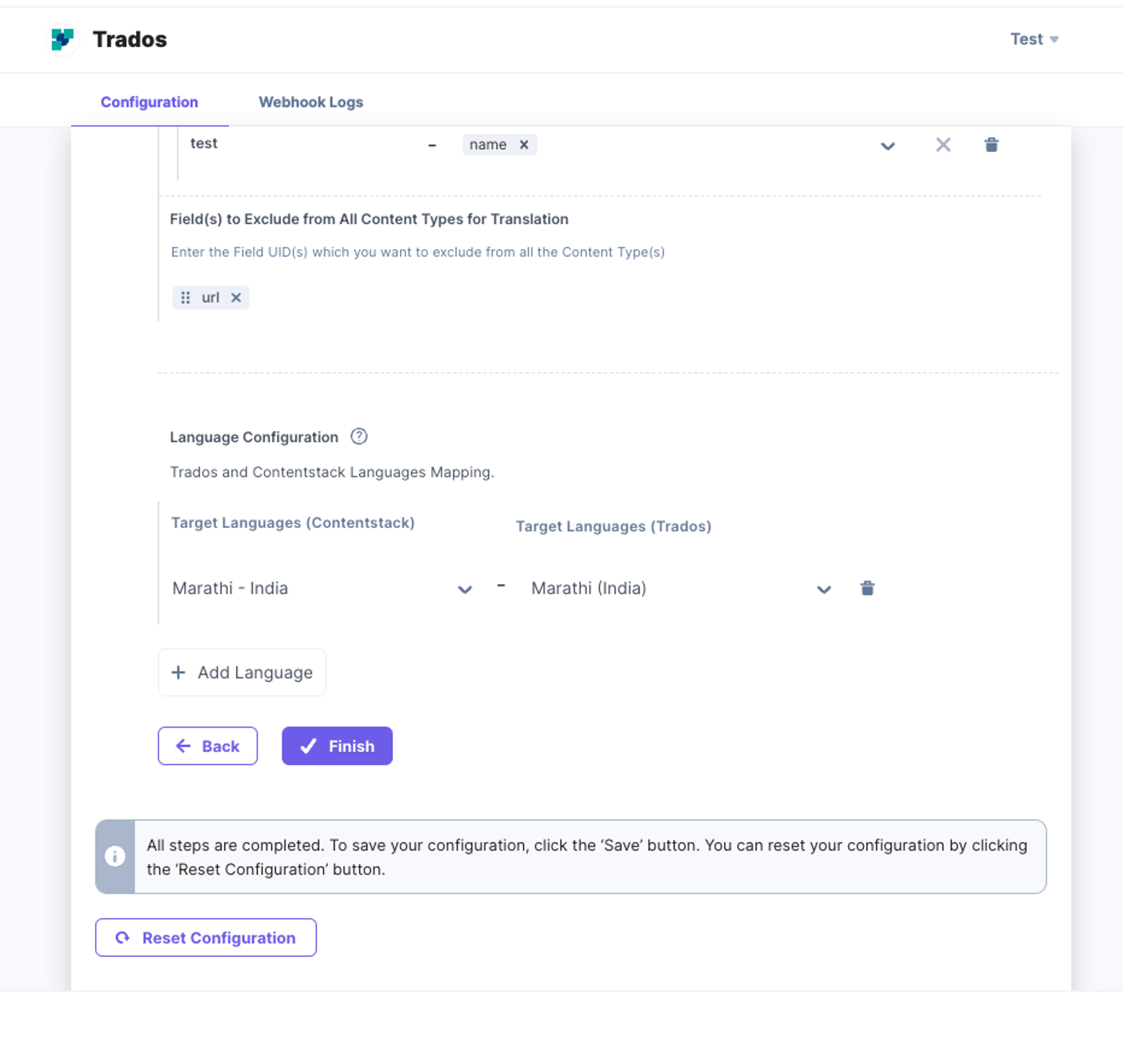
Task: Expand the test fields dropdown chevron
Action: pyautogui.click(x=887, y=146)
